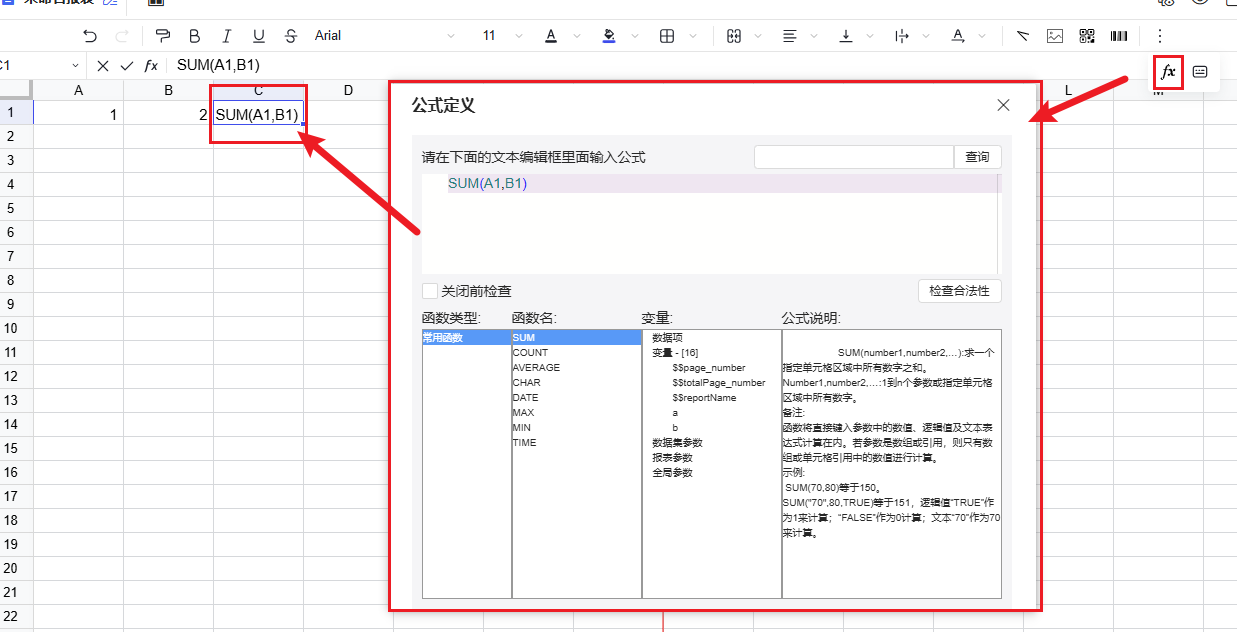The image size is (1237, 632).
Task: Select cell A1 in the spreadsheet
Action: pyautogui.click(x=78, y=114)
